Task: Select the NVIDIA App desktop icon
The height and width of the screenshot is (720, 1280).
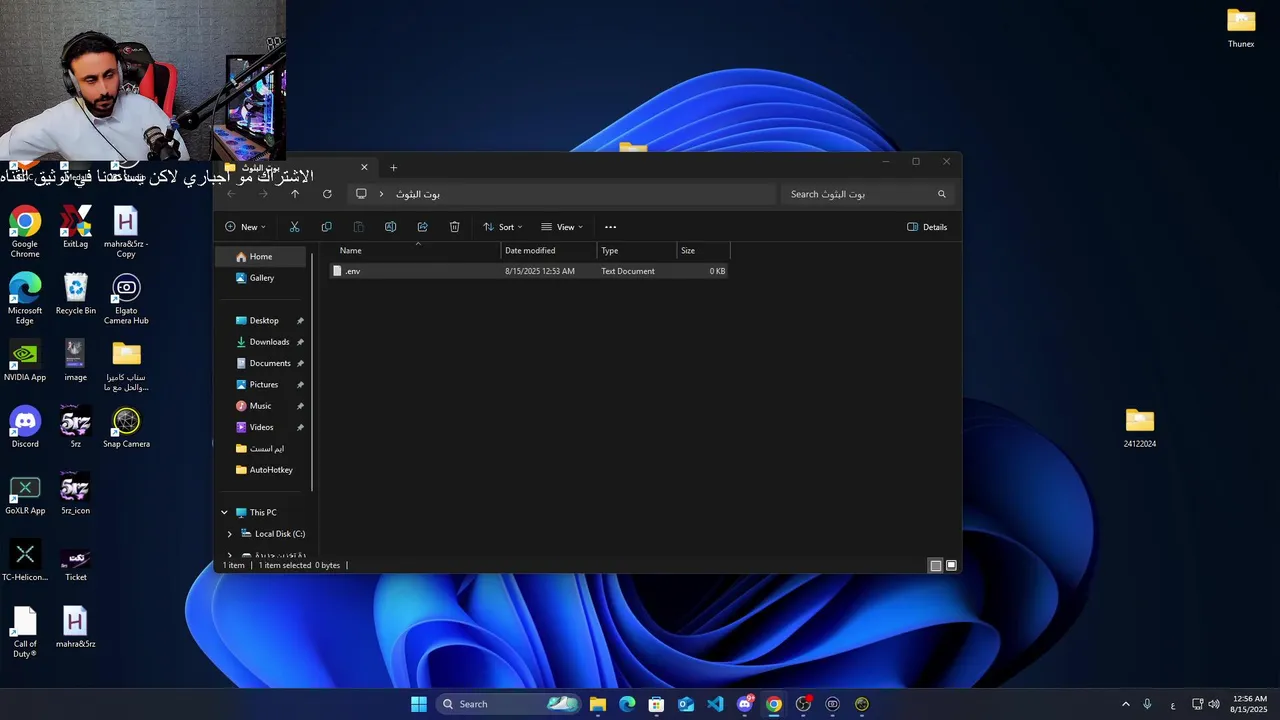Action: tap(25, 361)
